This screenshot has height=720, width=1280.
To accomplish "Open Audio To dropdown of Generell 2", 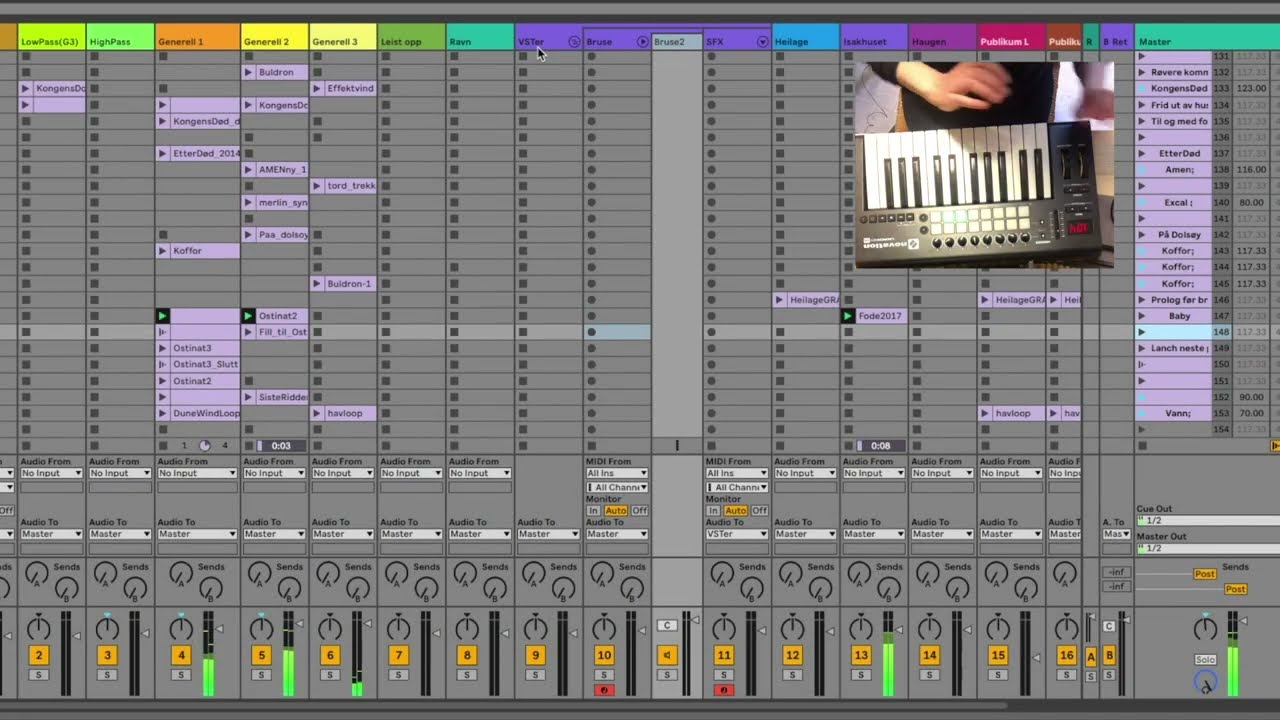I will click(x=276, y=534).
